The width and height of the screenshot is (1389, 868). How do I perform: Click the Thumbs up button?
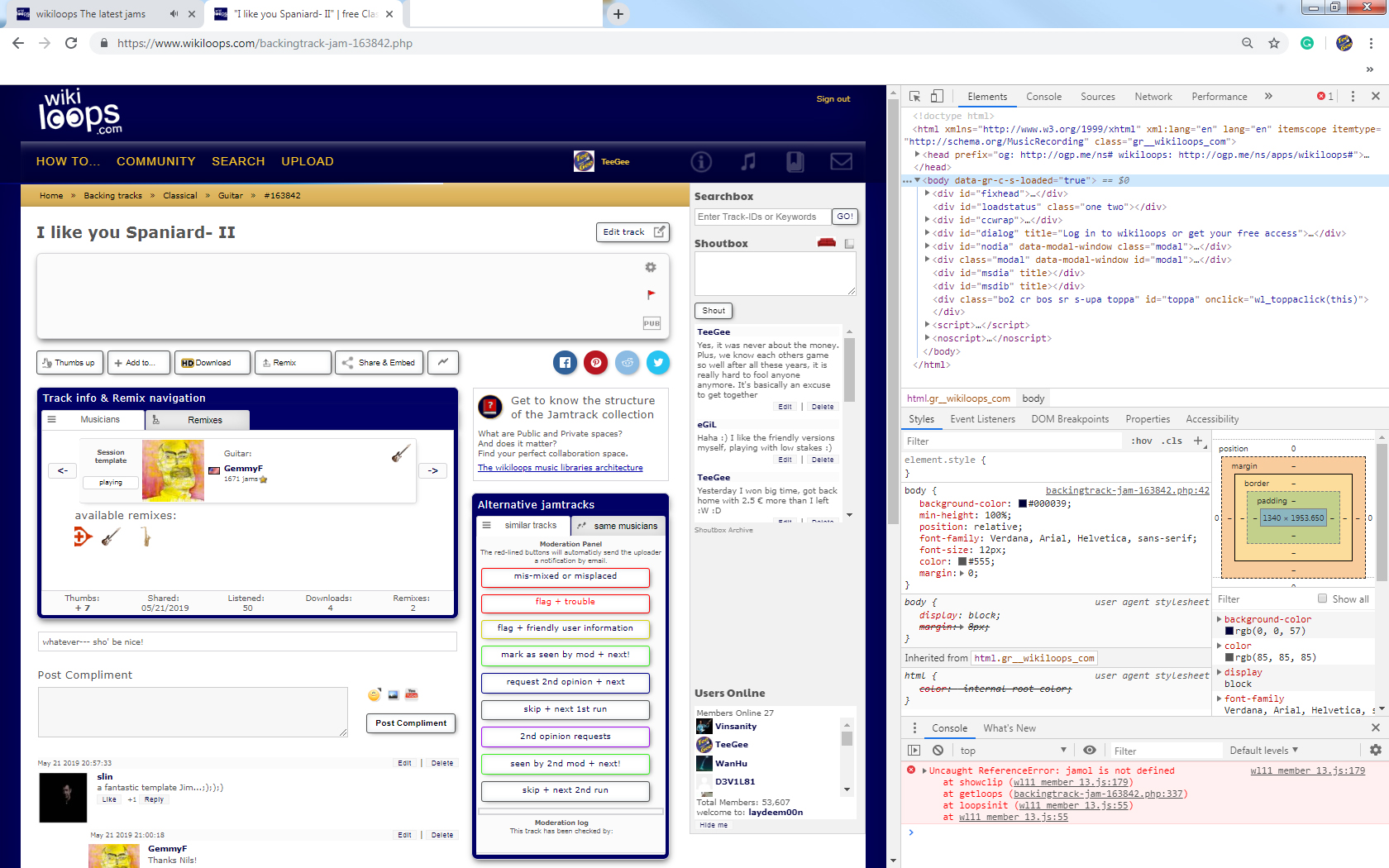click(x=69, y=362)
